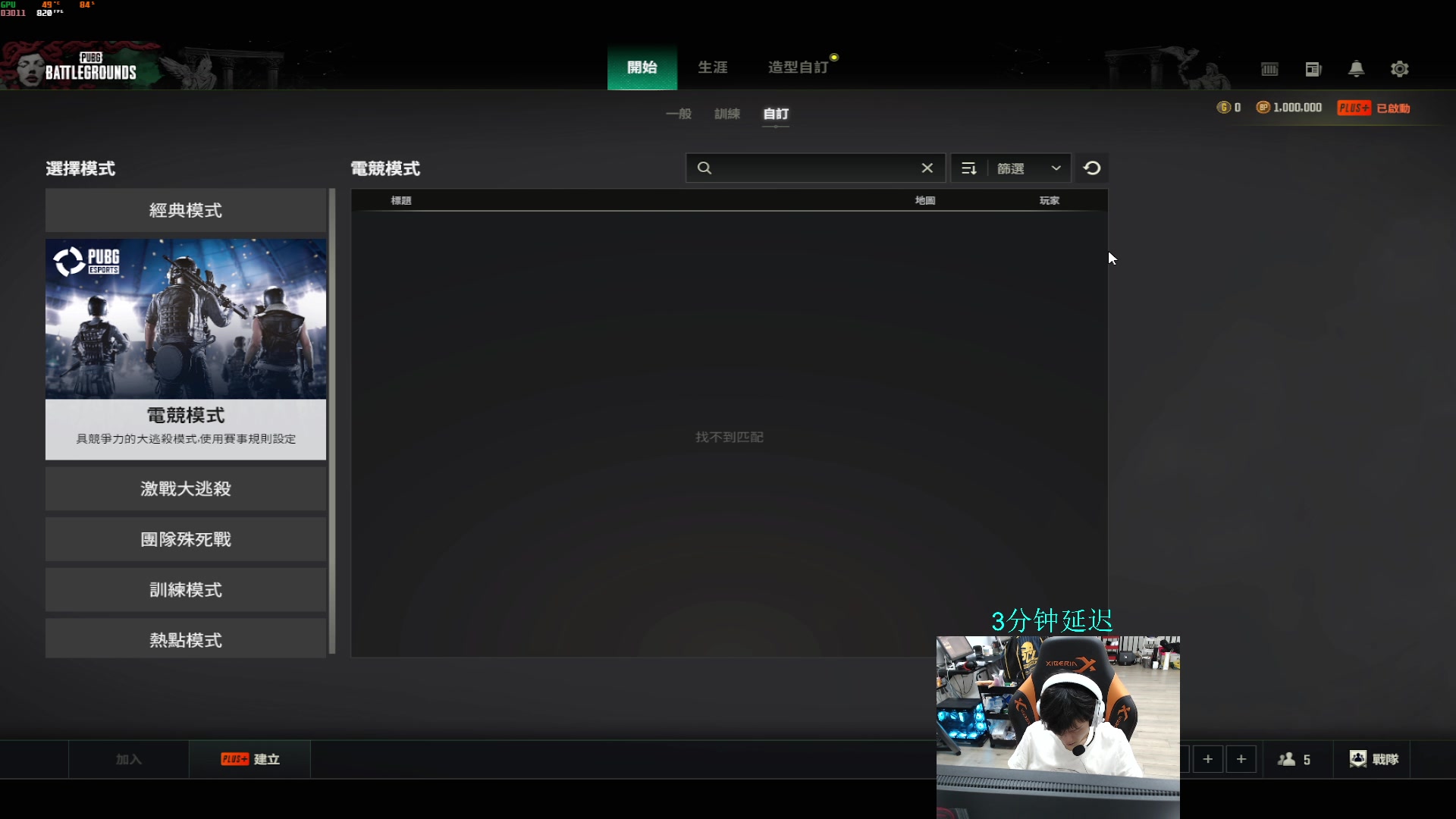Choose 熱點模式 mode
This screenshot has width=1456, height=819.
coord(186,640)
